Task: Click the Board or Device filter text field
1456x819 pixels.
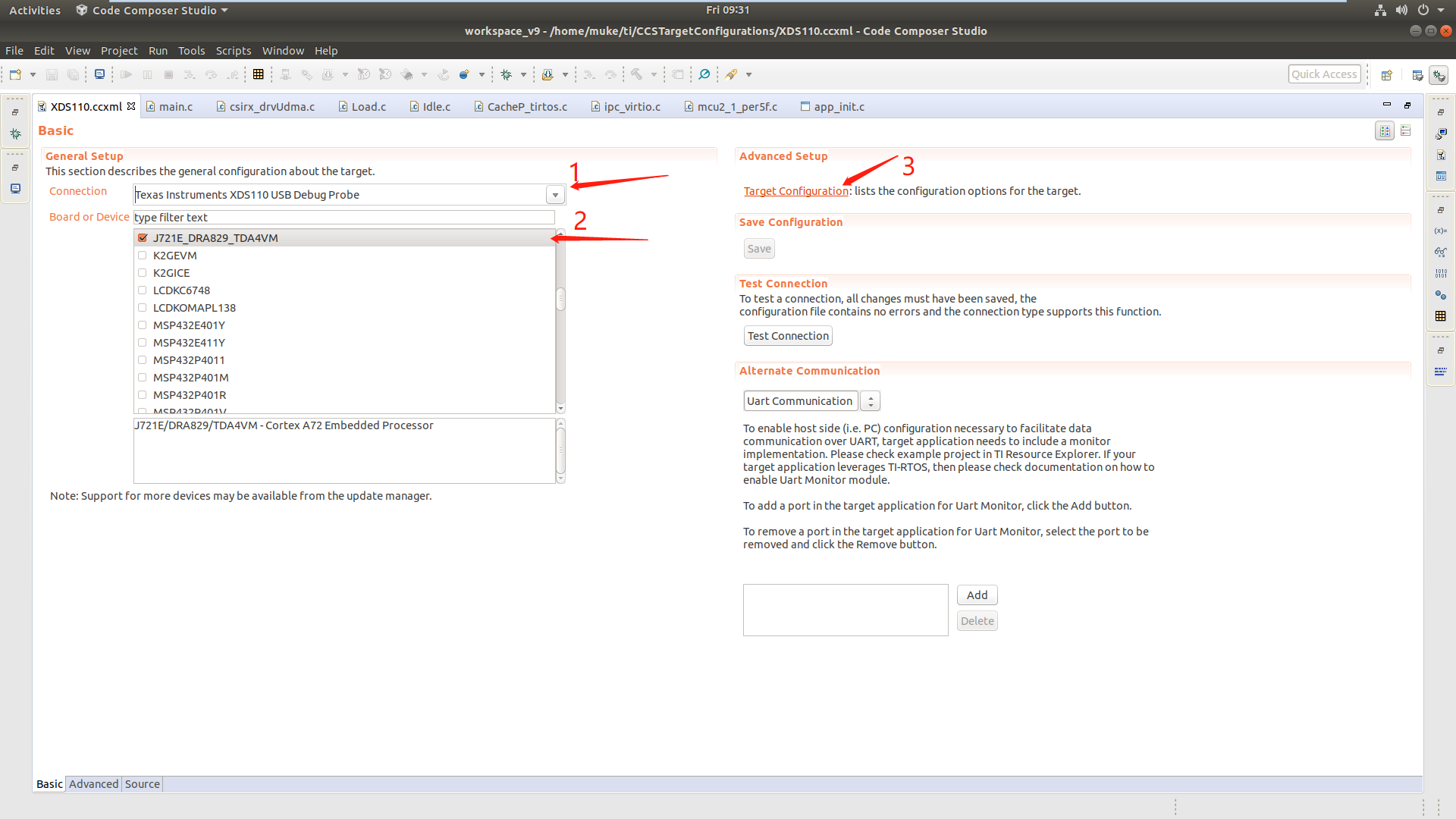Action: click(344, 218)
